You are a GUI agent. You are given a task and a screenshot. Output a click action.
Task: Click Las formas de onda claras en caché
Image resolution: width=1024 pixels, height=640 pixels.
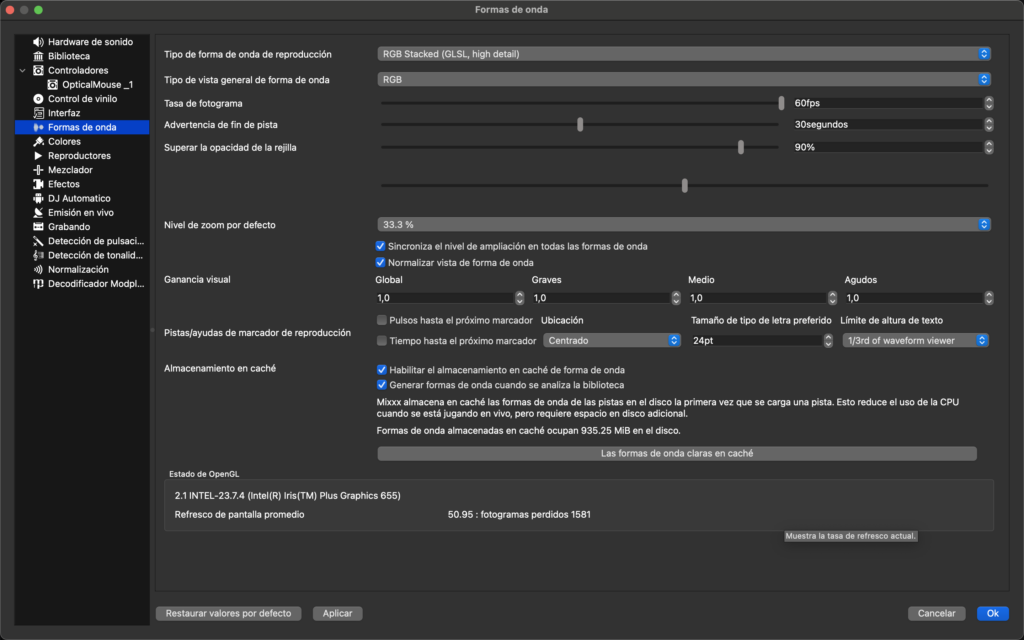677,453
